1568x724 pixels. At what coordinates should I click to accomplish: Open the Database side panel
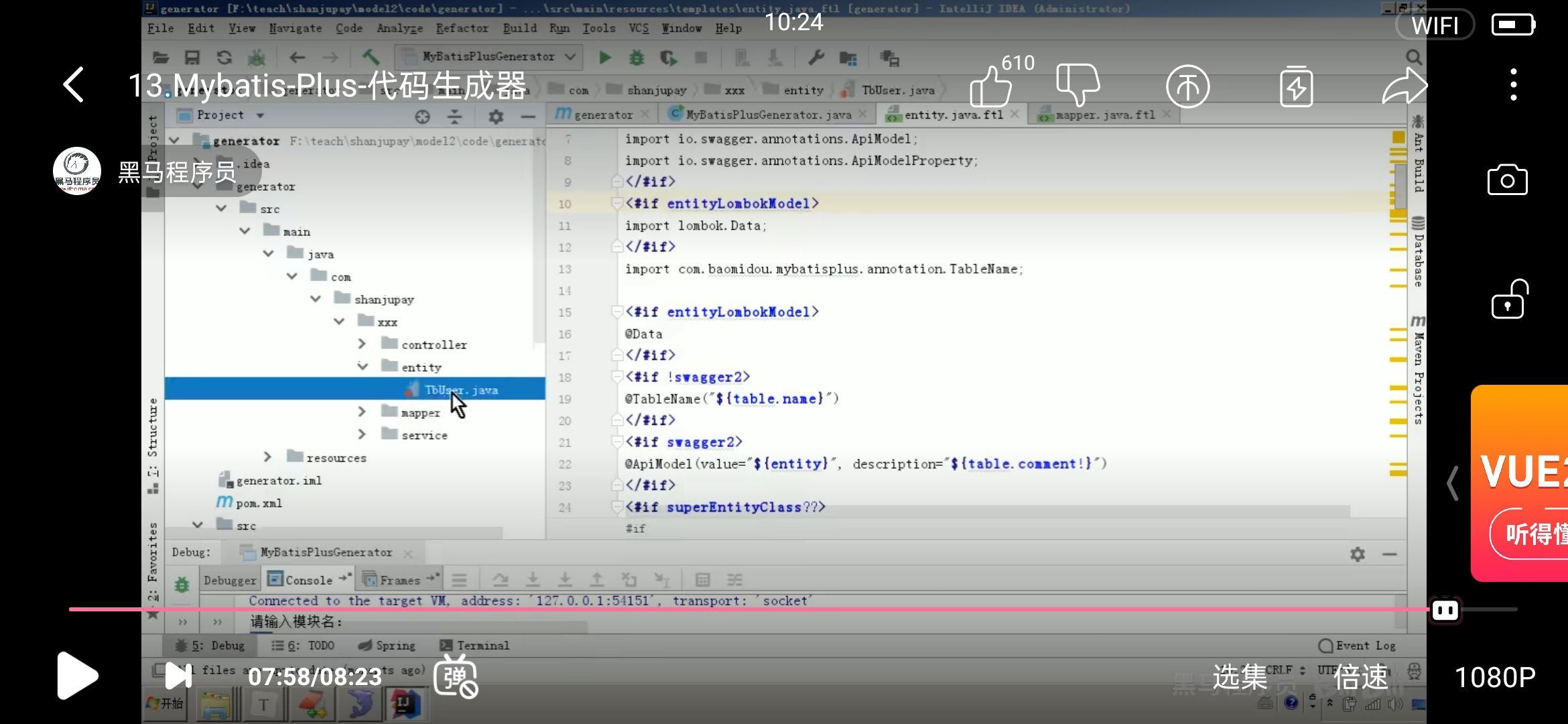pos(1417,251)
